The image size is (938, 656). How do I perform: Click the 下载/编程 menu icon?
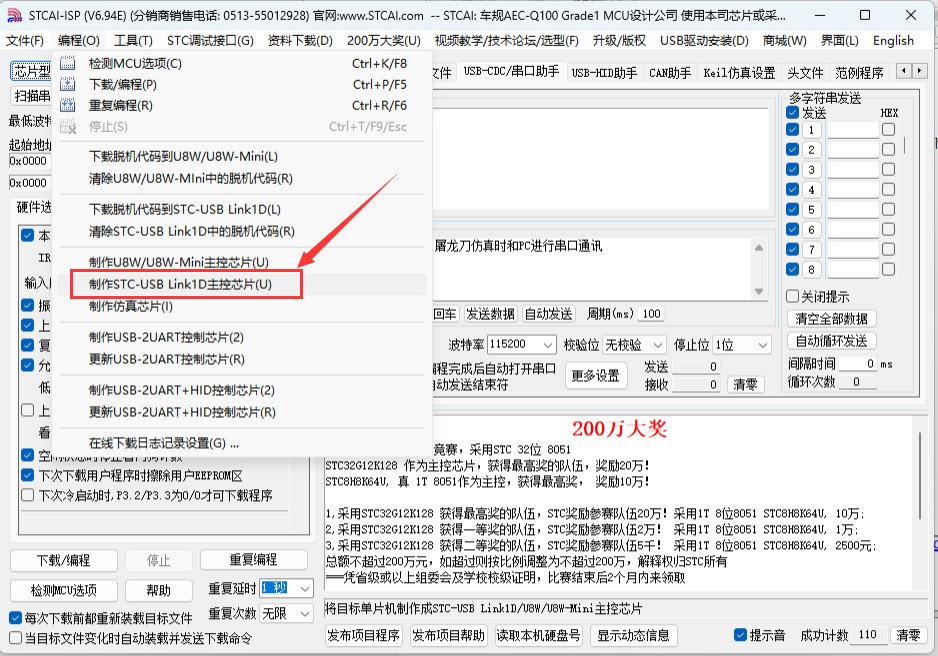pos(68,84)
